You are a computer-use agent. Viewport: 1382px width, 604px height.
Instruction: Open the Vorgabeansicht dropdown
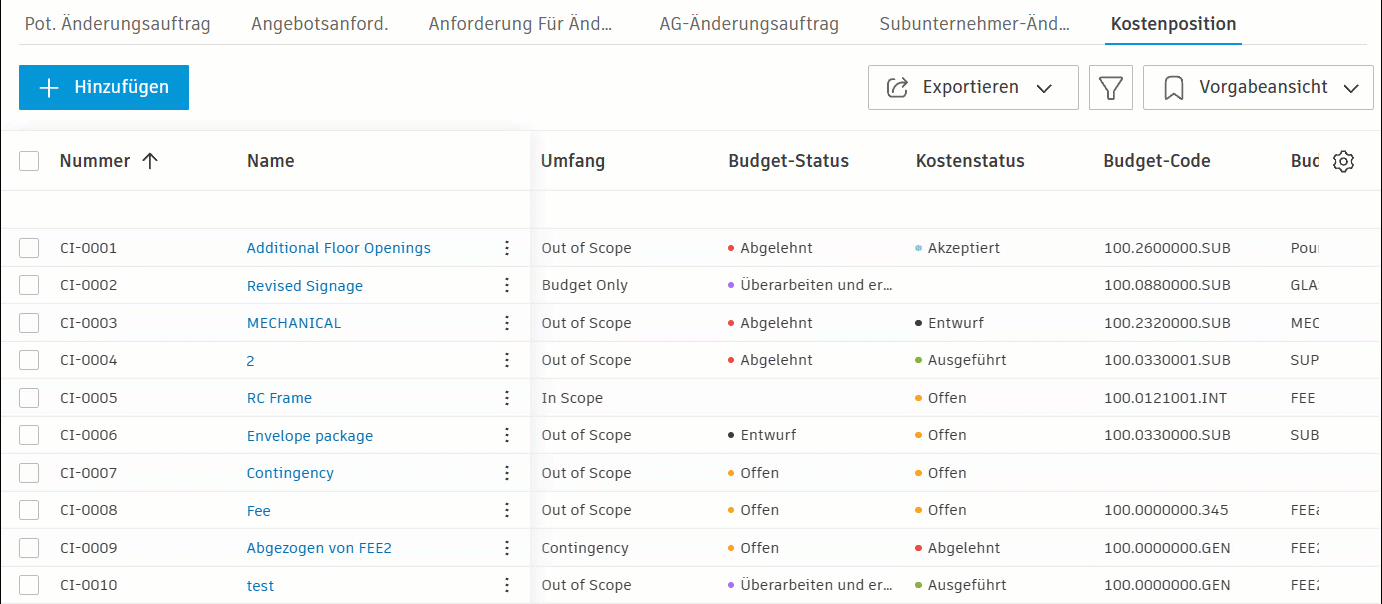(1257, 88)
